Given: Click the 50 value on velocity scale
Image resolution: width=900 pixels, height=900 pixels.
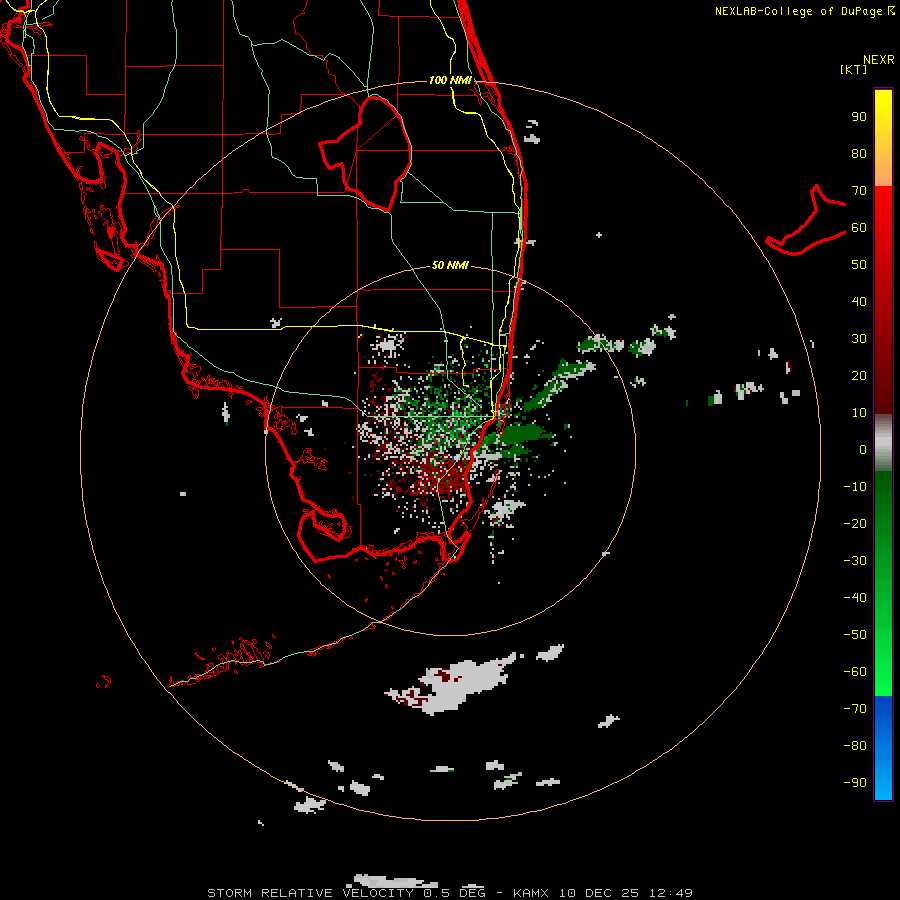Looking at the screenshot, I should pos(859,265).
